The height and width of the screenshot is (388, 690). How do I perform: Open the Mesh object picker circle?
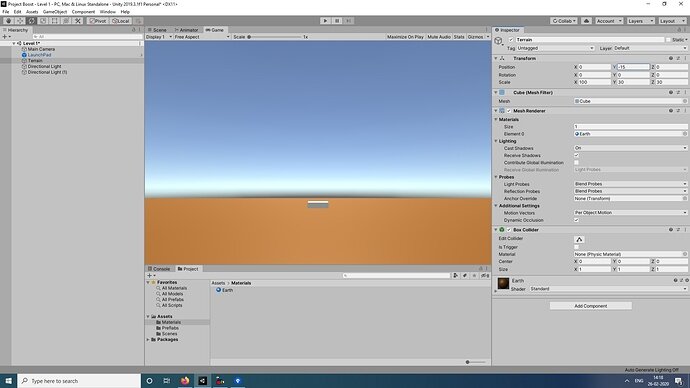click(x=685, y=101)
